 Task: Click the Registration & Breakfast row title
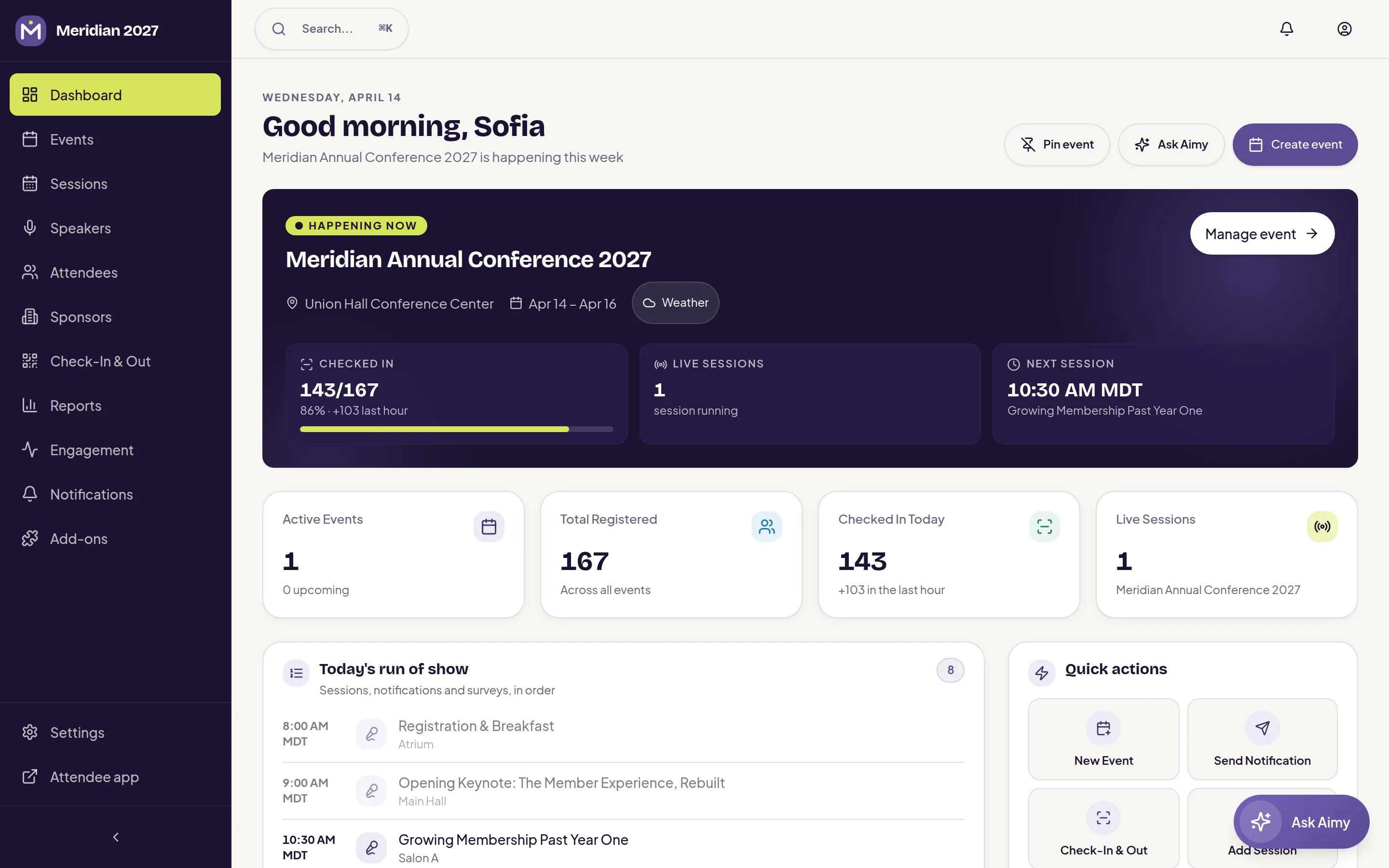tap(476, 726)
